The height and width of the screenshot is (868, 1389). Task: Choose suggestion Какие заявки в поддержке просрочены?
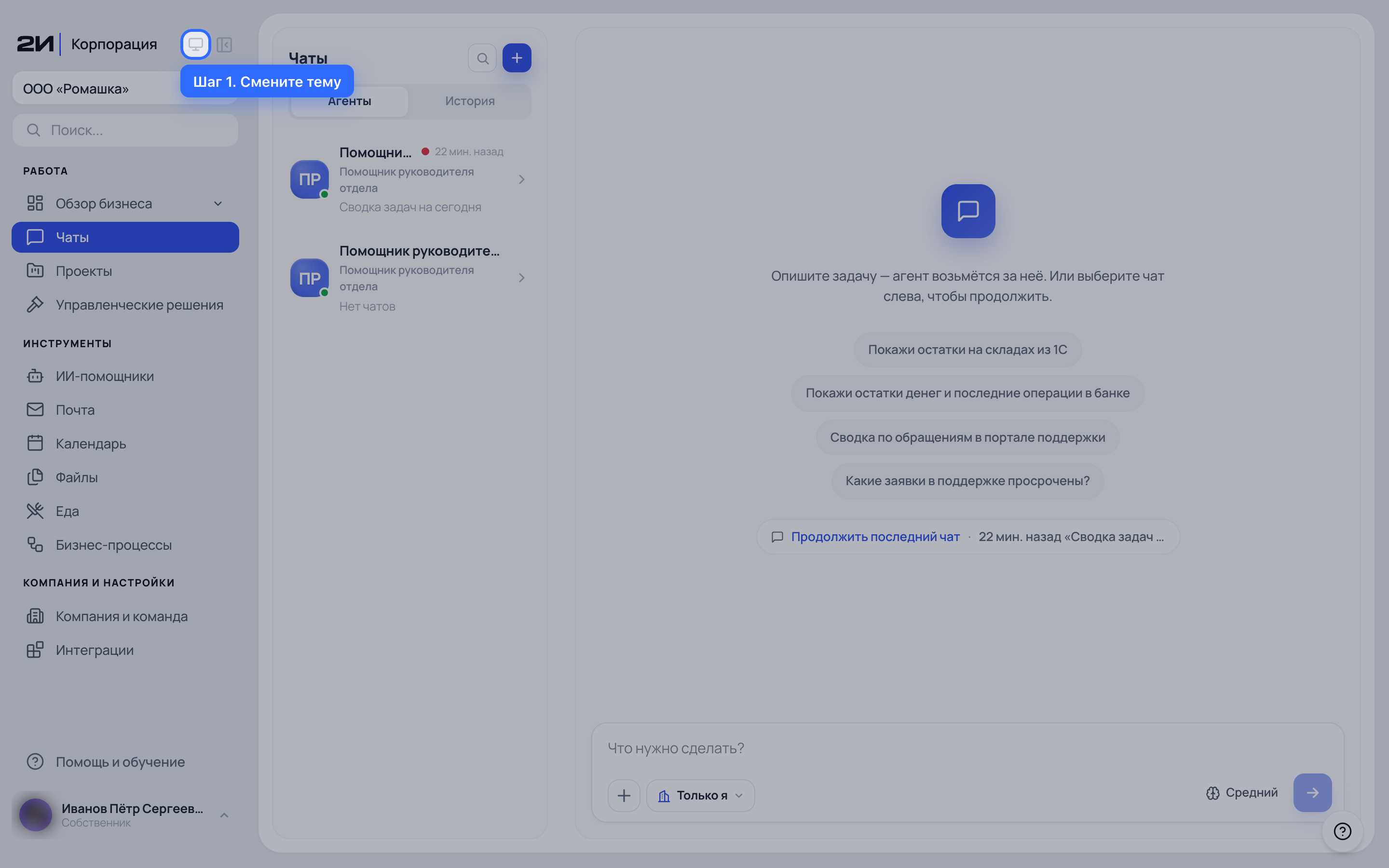(x=967, y=481)
